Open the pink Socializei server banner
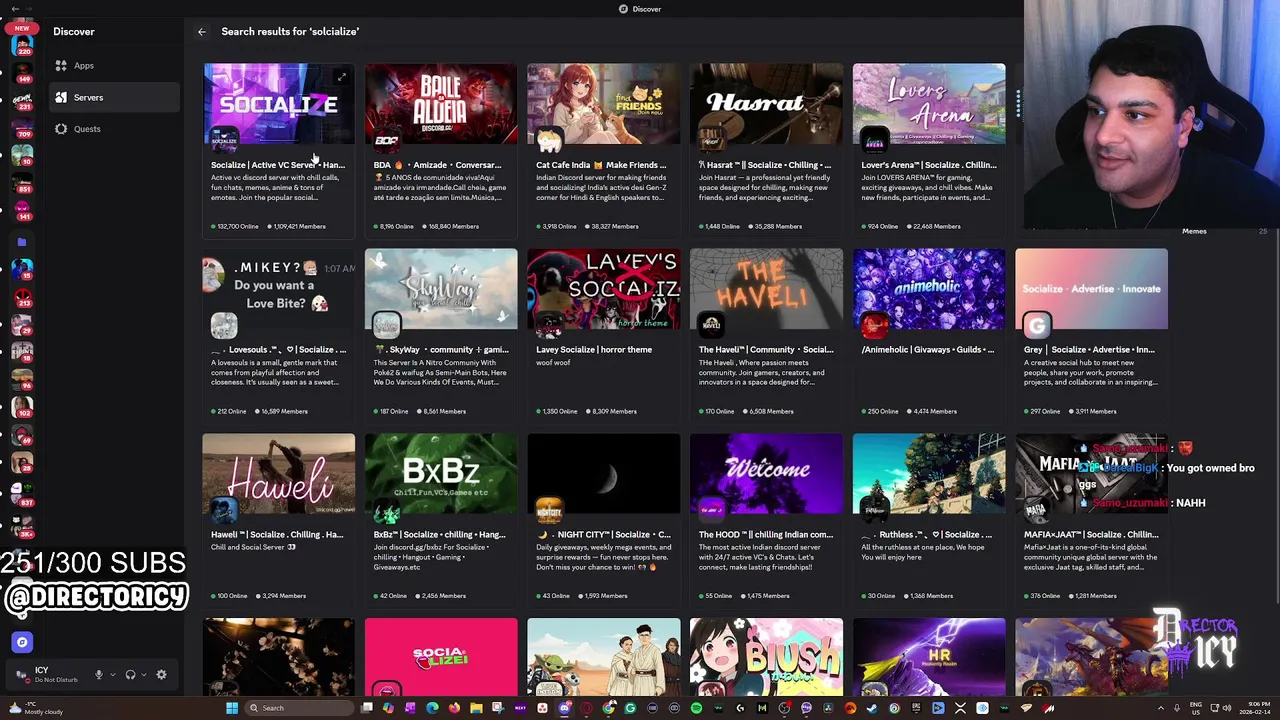The height and width of the screenshot is (720, 1280). [441, 657]
